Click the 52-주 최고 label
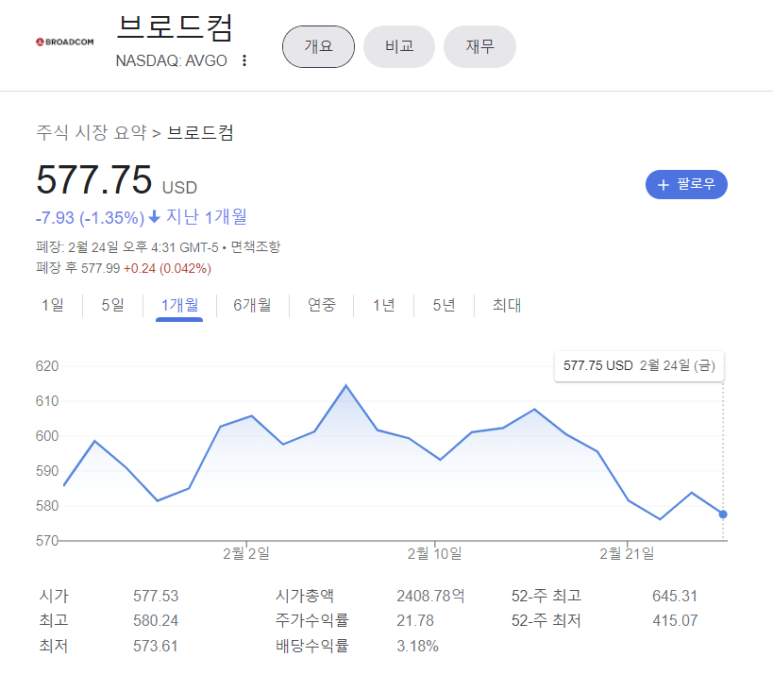Viewport: 773px width, 674px height. click(x=546, y=596)
